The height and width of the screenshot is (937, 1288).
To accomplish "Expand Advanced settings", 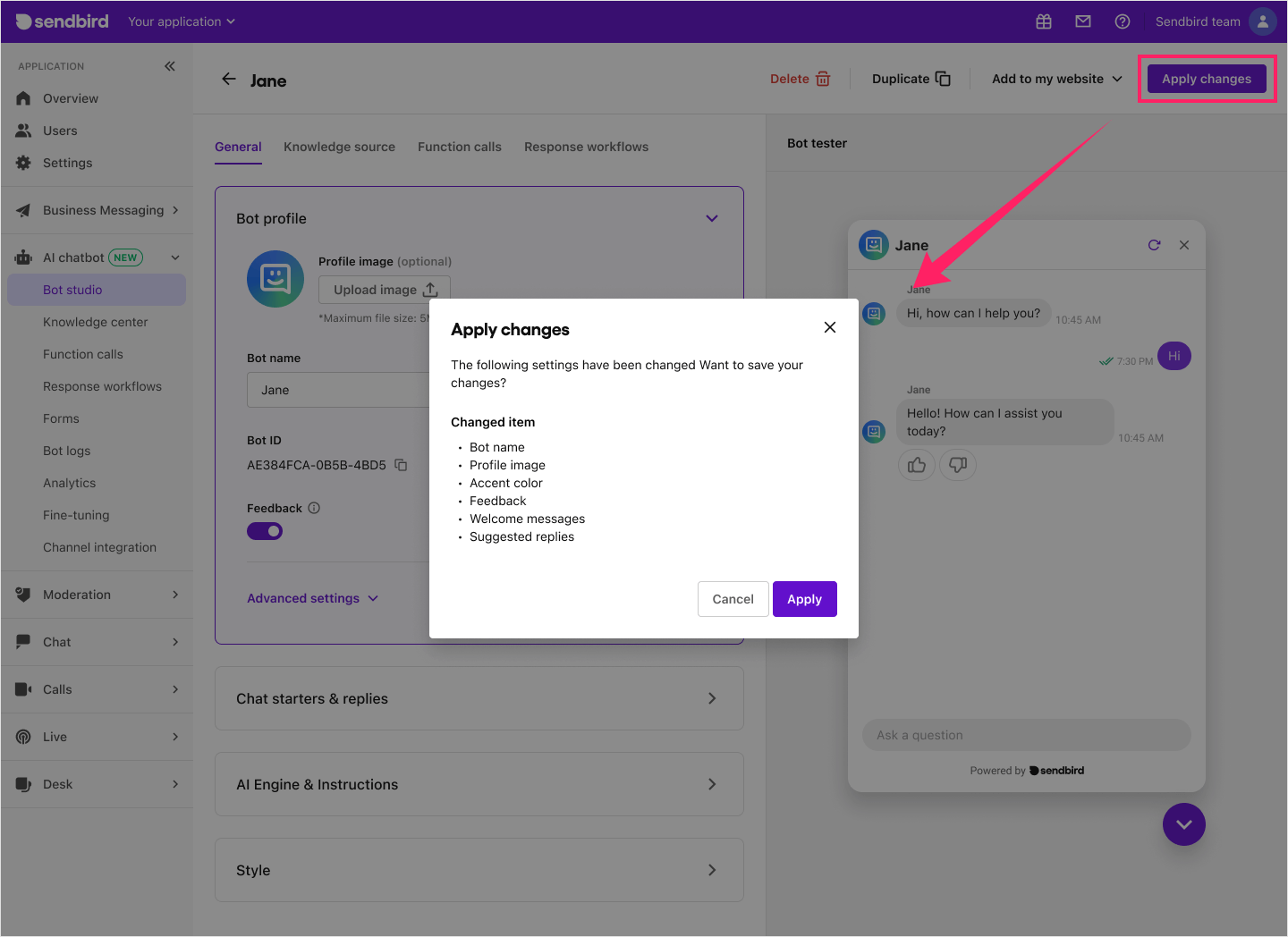I will [313, 598].
